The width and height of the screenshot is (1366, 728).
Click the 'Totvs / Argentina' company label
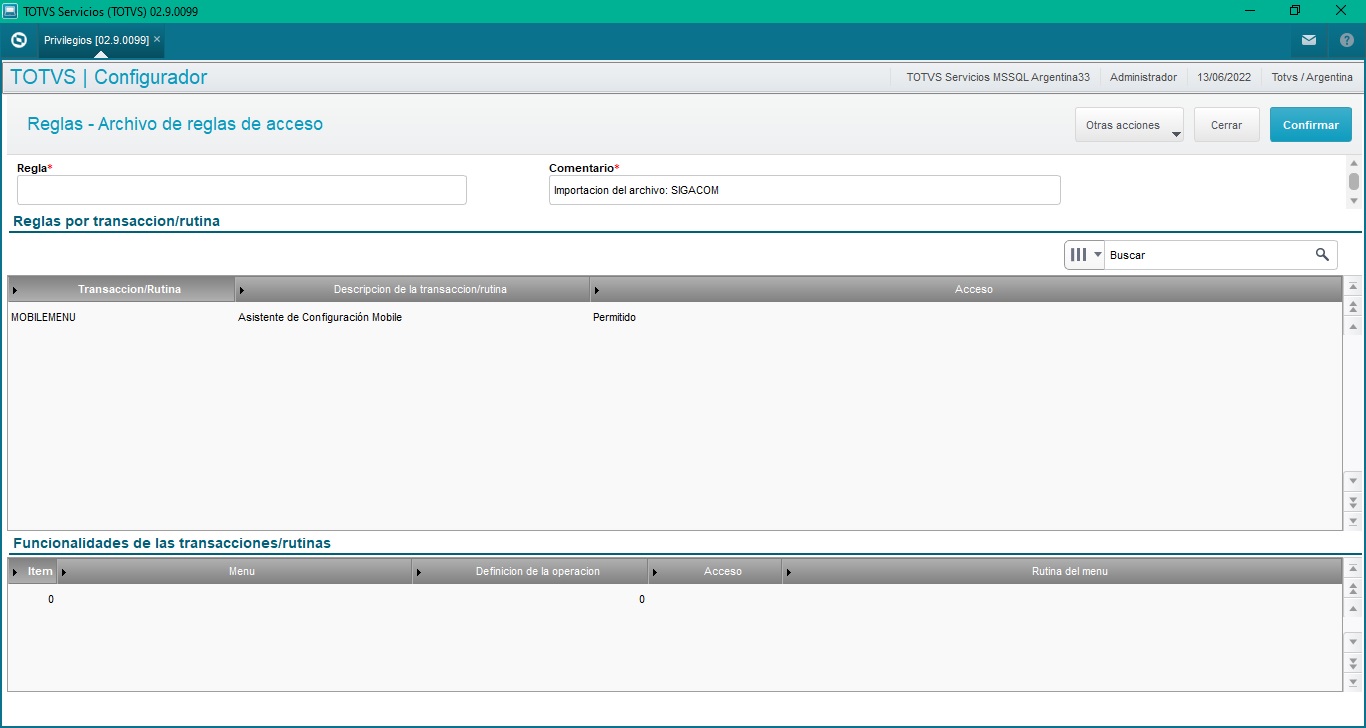point(1312,77)
